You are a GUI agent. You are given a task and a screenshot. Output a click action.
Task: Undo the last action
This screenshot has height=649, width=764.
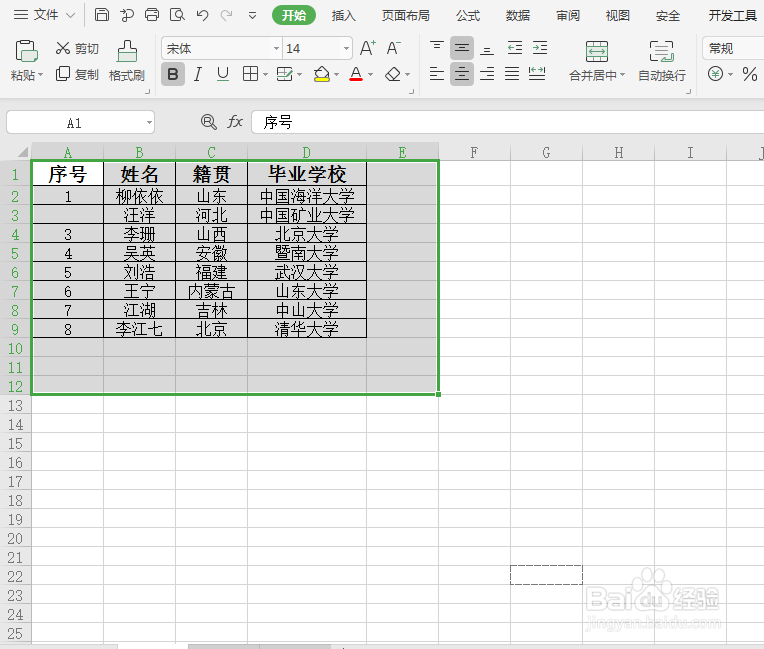click(202, 16)
